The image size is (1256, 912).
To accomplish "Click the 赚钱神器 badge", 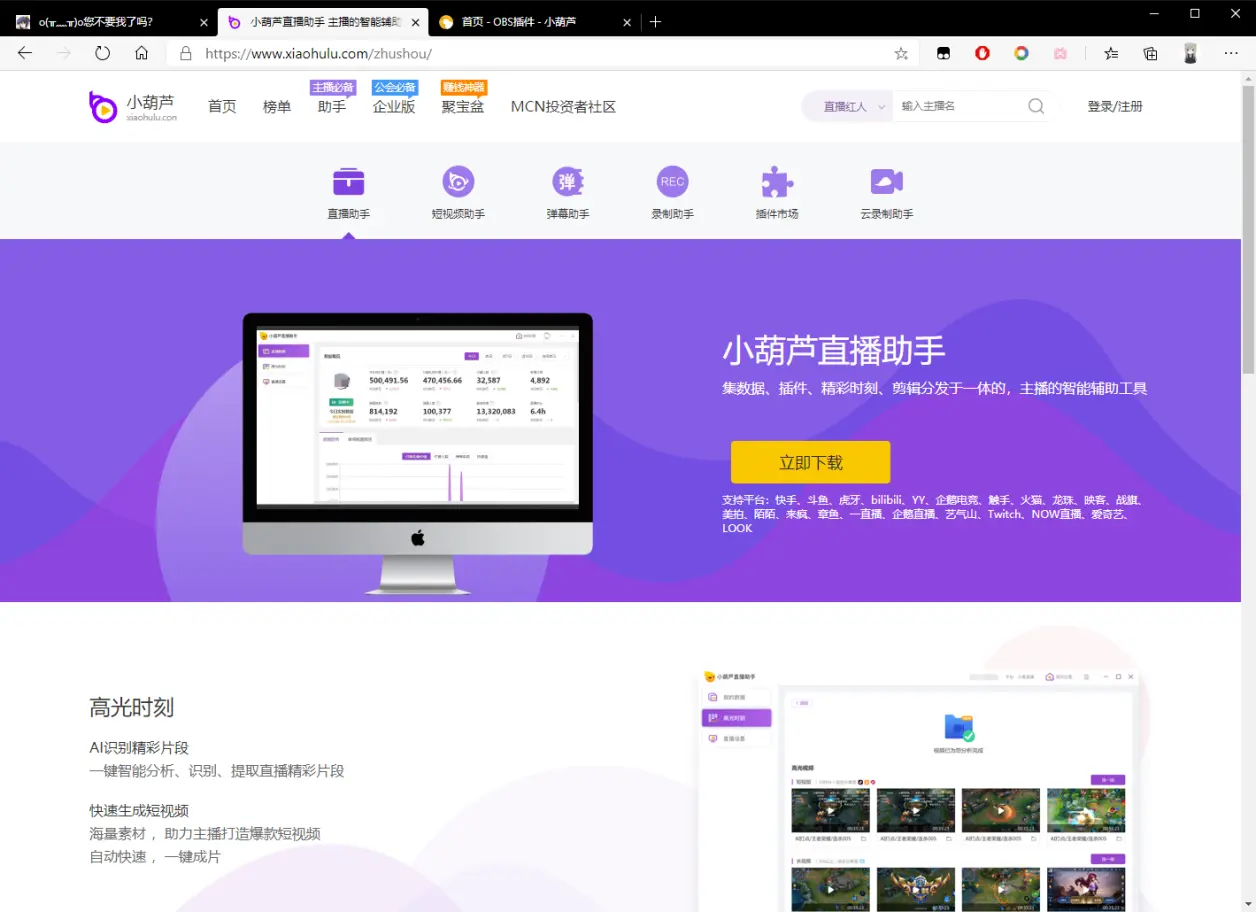I will [x=464, y=87].
